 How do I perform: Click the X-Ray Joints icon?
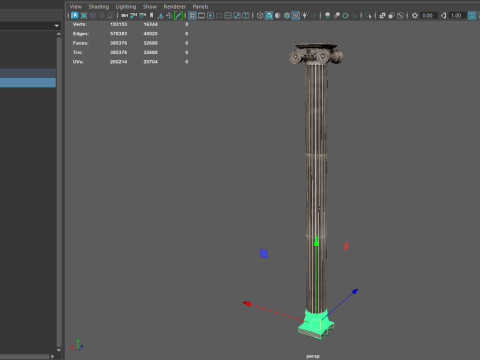pyautogui.click(x=400, y=15)
